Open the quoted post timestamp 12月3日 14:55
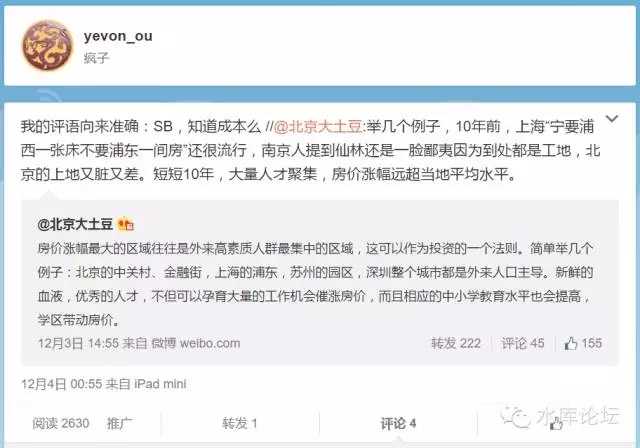640x448 pixels. 78,343
